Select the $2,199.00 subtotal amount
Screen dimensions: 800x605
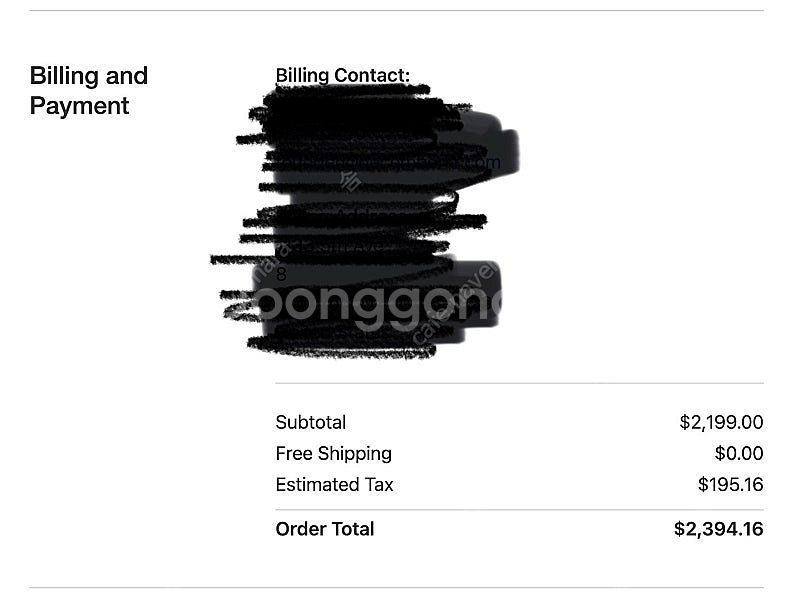(x=721, y=422)
